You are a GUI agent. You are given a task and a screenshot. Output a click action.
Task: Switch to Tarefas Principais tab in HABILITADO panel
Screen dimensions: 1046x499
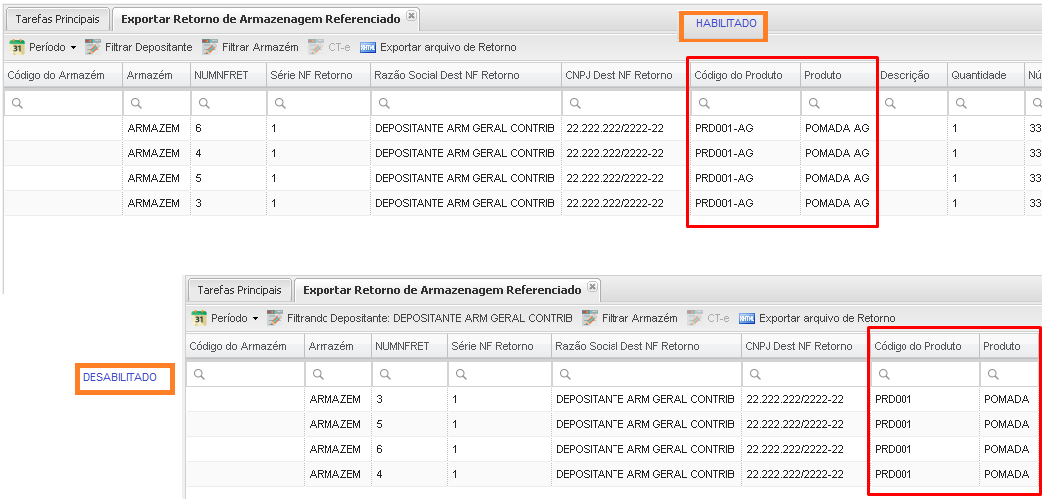point(56,19)
